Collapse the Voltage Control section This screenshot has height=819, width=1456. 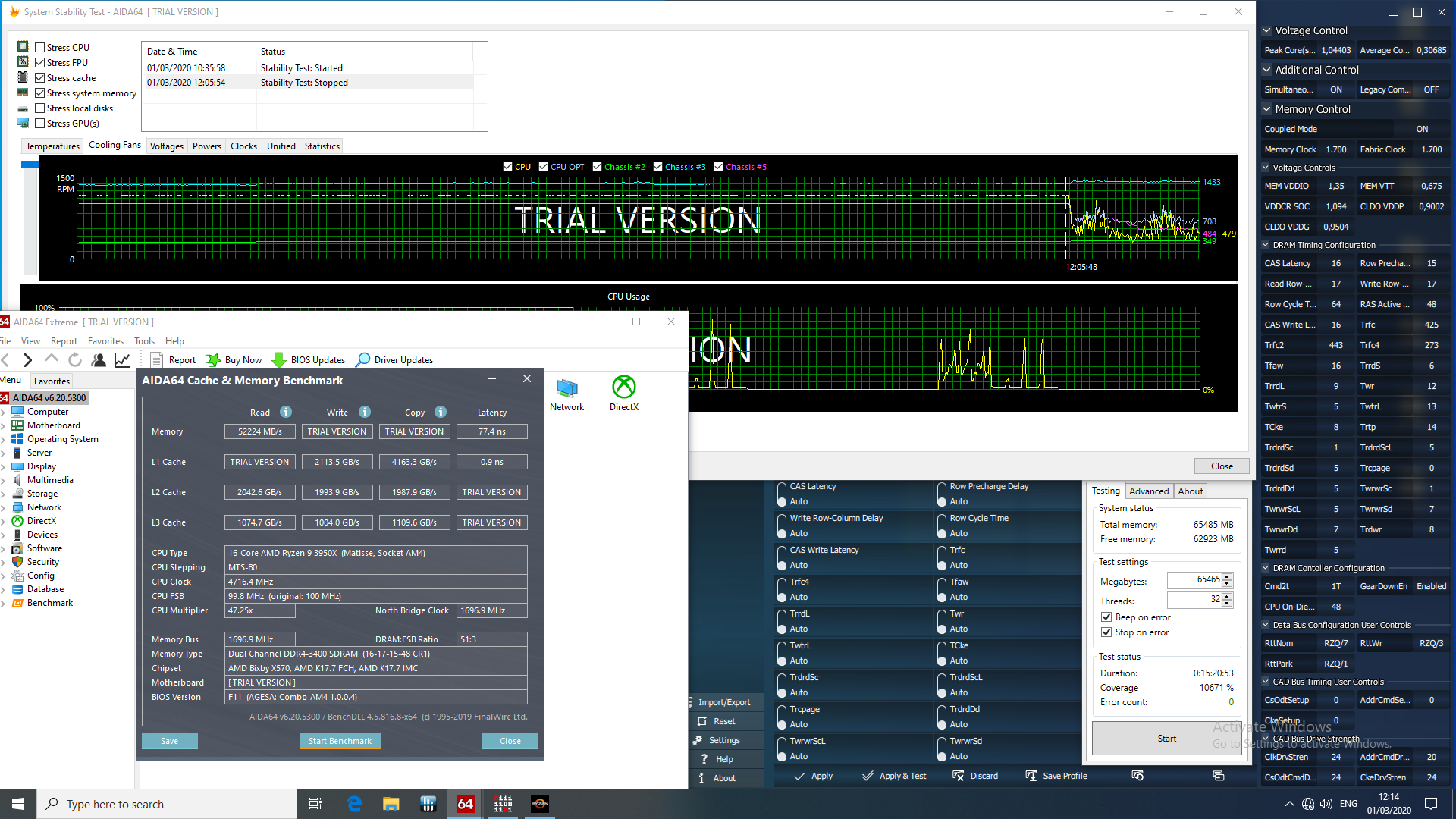click(1266, 30)
